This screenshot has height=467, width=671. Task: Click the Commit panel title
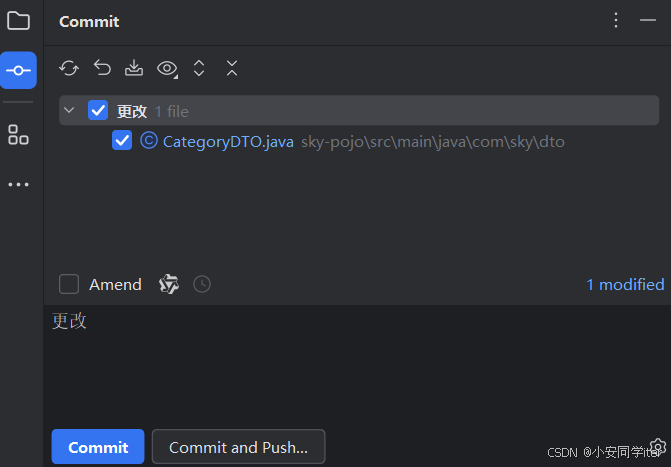[89, 21]
